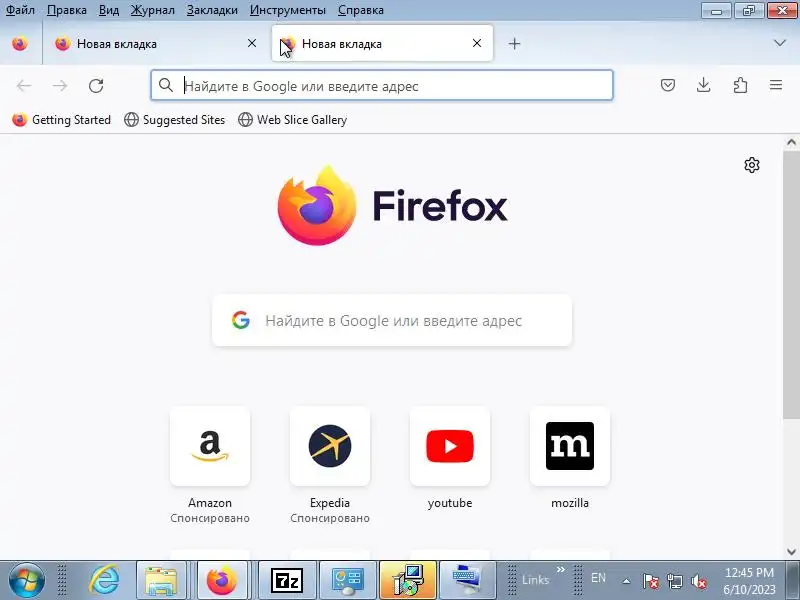Open 7-Zip from the taskbar
Screen dimensions: 800x600
(286, 580)
